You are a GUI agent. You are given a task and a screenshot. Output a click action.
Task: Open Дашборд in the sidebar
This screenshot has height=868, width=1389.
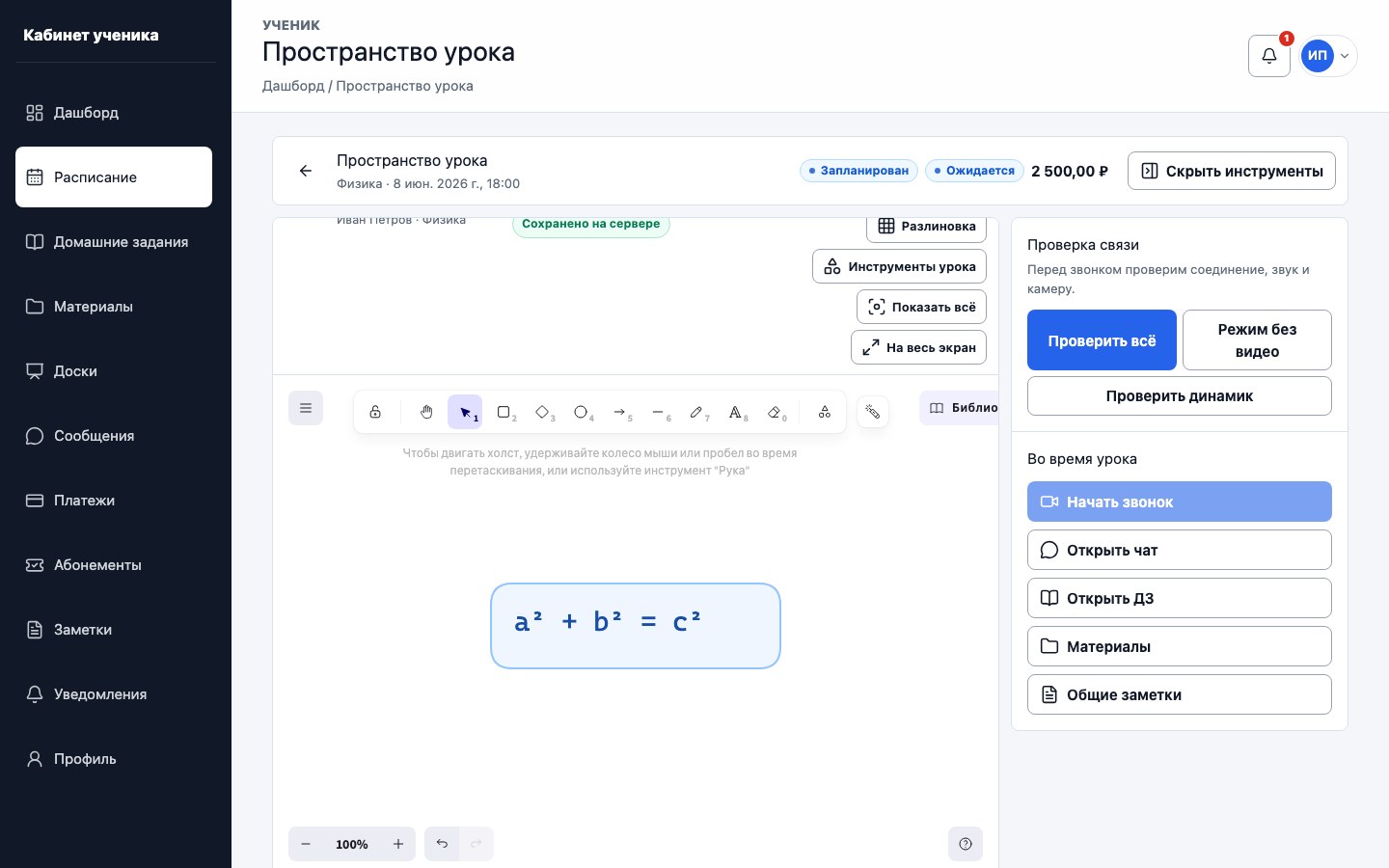(x=114, y=113)
